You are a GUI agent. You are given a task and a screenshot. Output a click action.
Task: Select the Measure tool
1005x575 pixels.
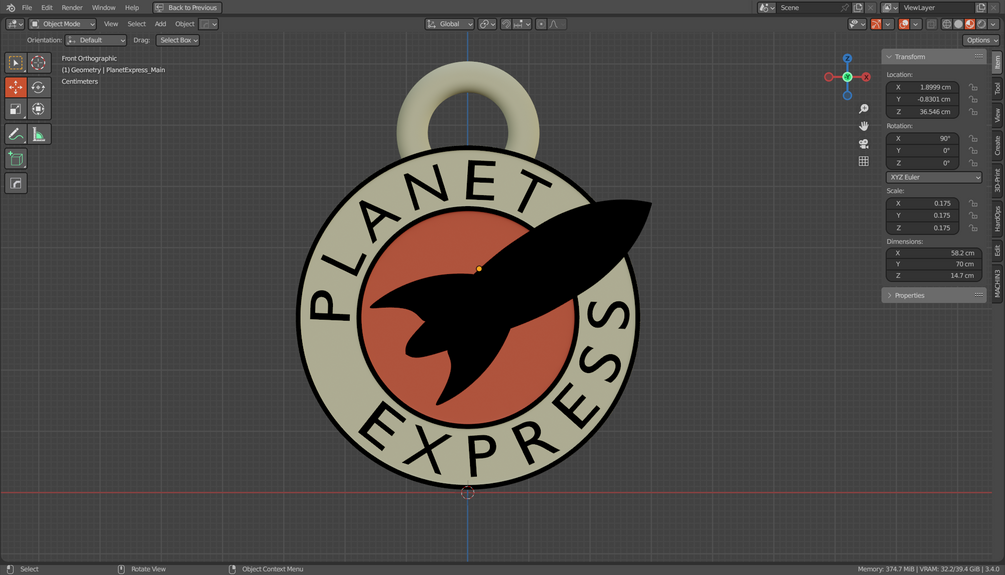pos(38,135)
